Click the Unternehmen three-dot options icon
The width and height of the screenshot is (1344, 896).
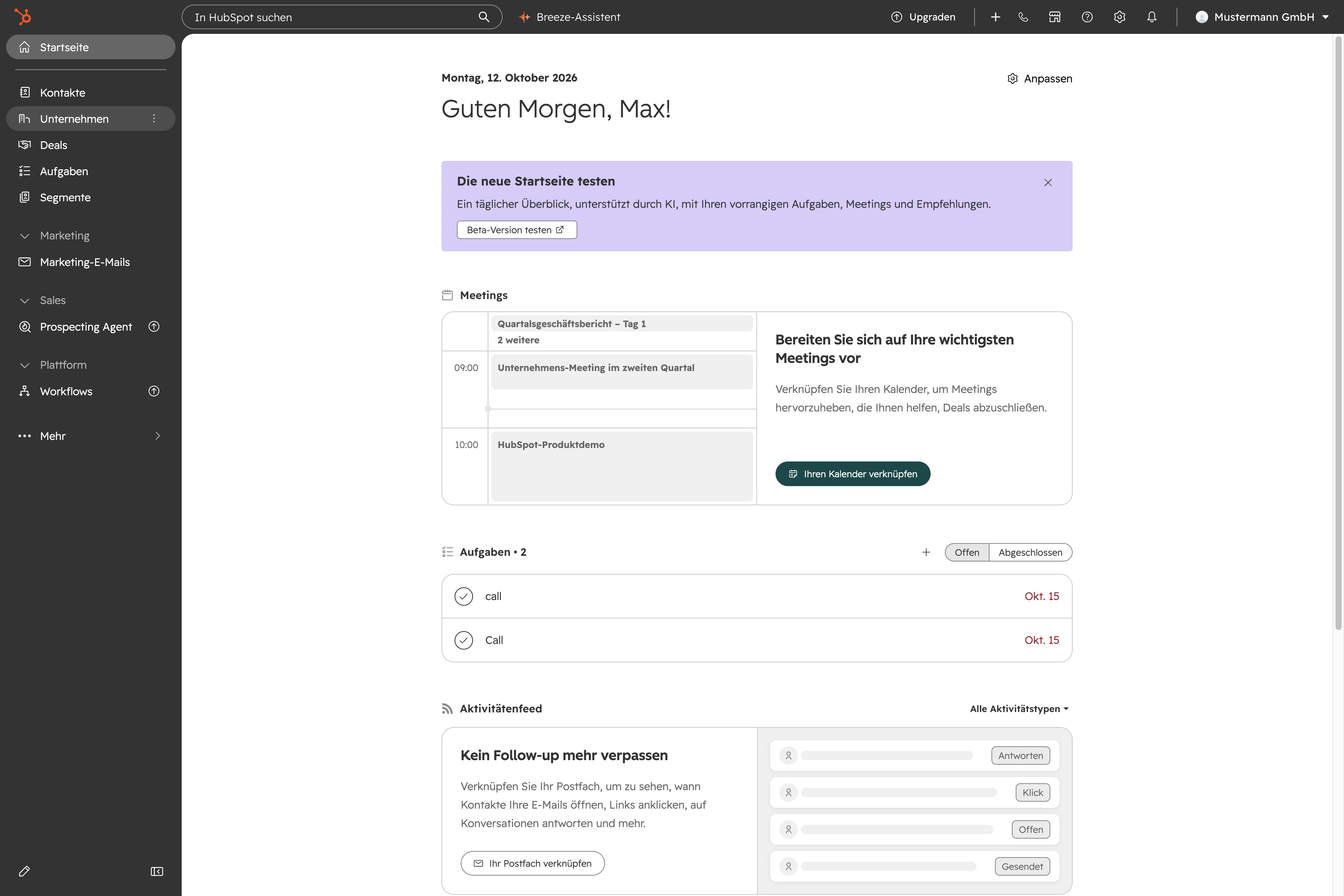(154, 118)
